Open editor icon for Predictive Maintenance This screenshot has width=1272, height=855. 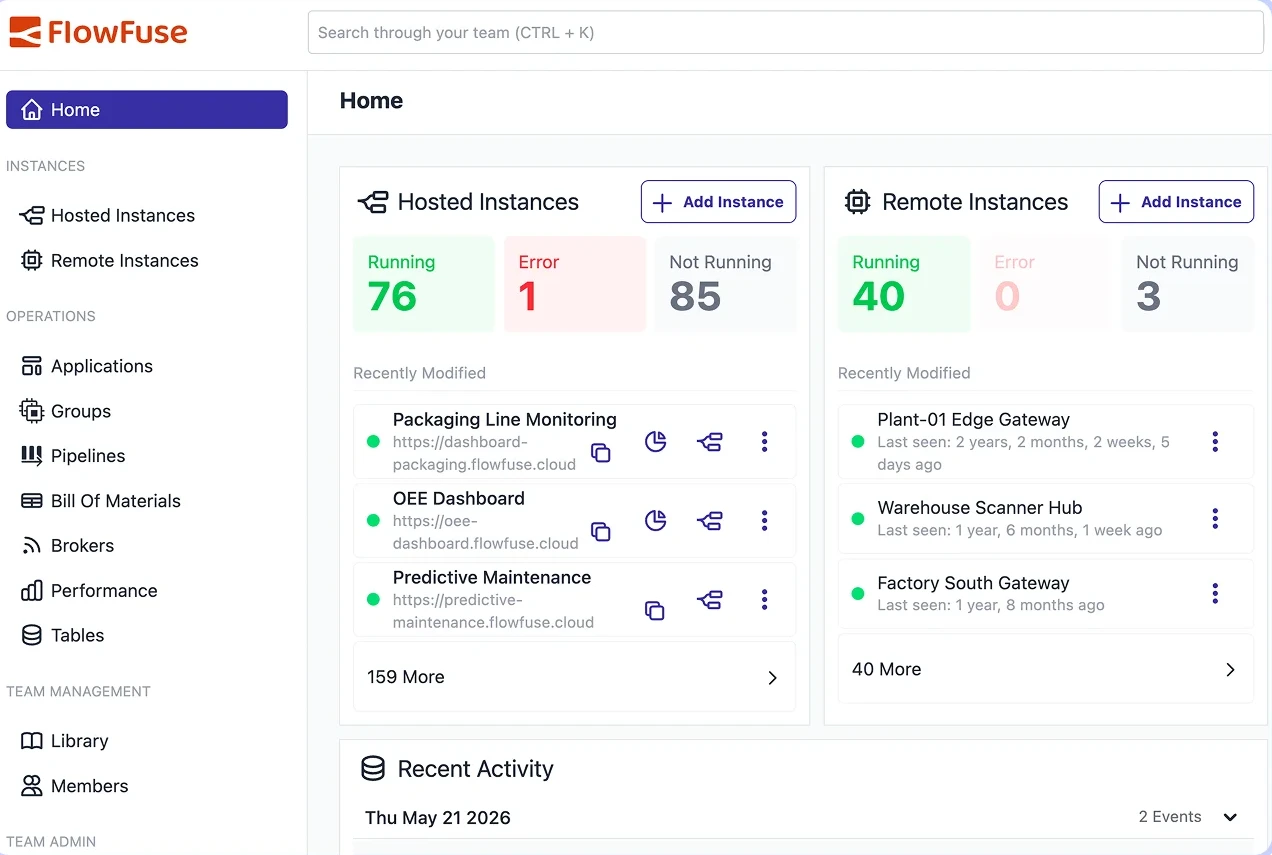click(x=710, y=600)
